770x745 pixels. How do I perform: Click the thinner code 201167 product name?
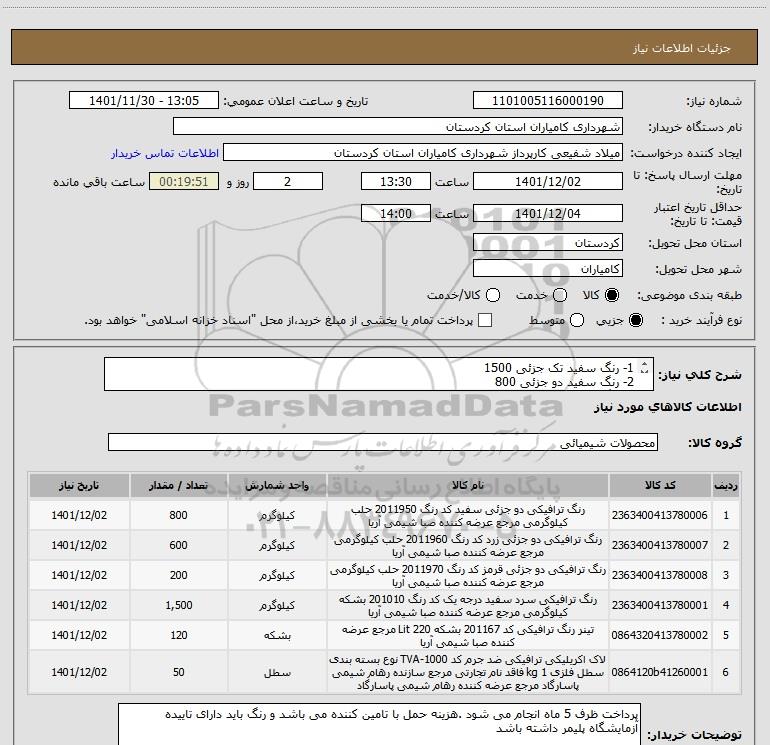click(468, 635)
